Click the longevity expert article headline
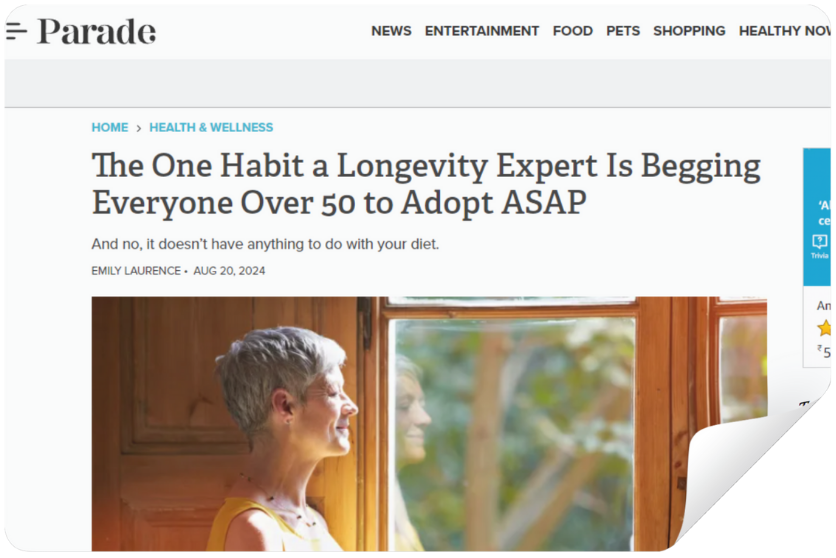836x558 pixels. (426, 184)
